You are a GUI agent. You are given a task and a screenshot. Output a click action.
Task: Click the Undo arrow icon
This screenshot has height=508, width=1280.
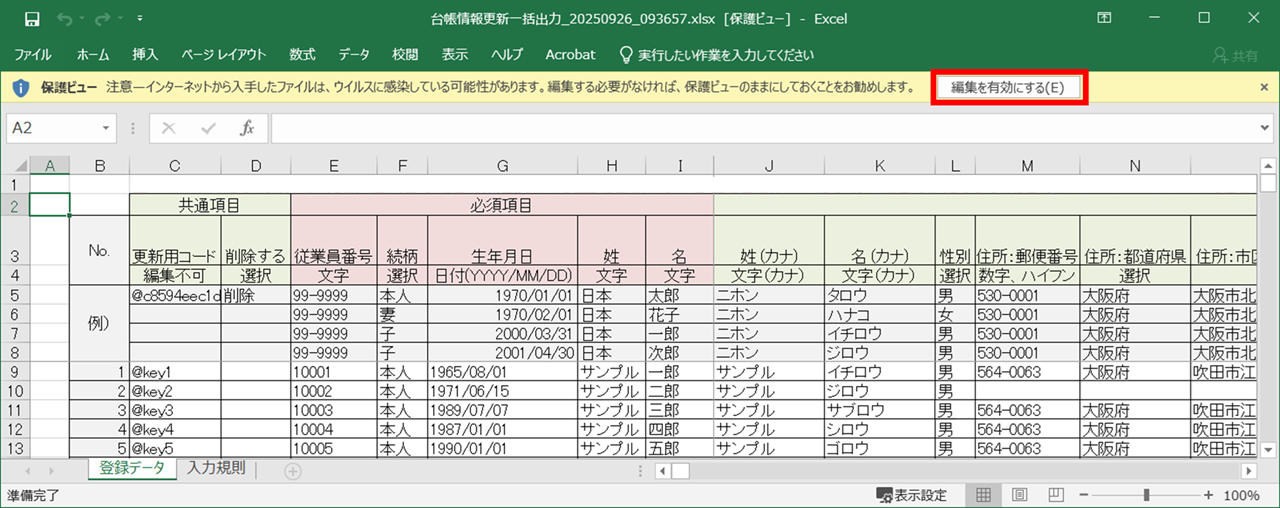point(66,19)
